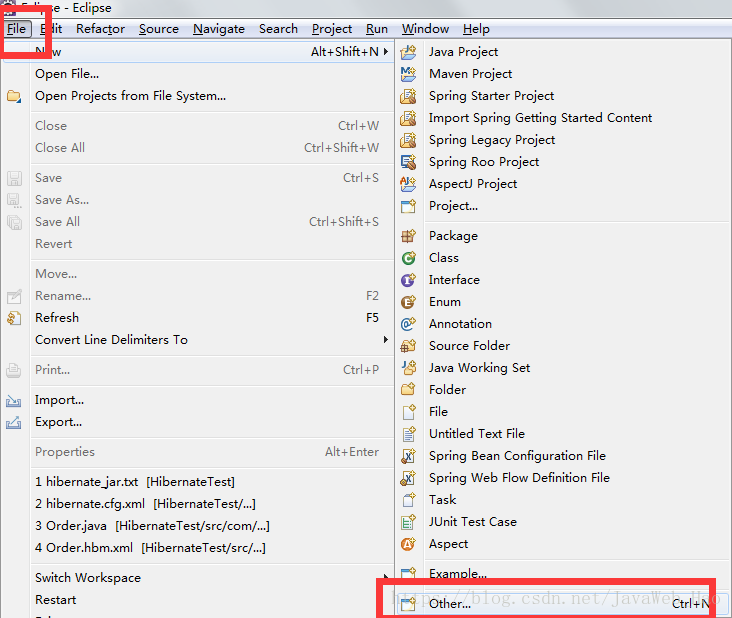This screenshot has width=732, height=618.
Task: Click the Java Working Set icon
Action: (x=408, y=367)
